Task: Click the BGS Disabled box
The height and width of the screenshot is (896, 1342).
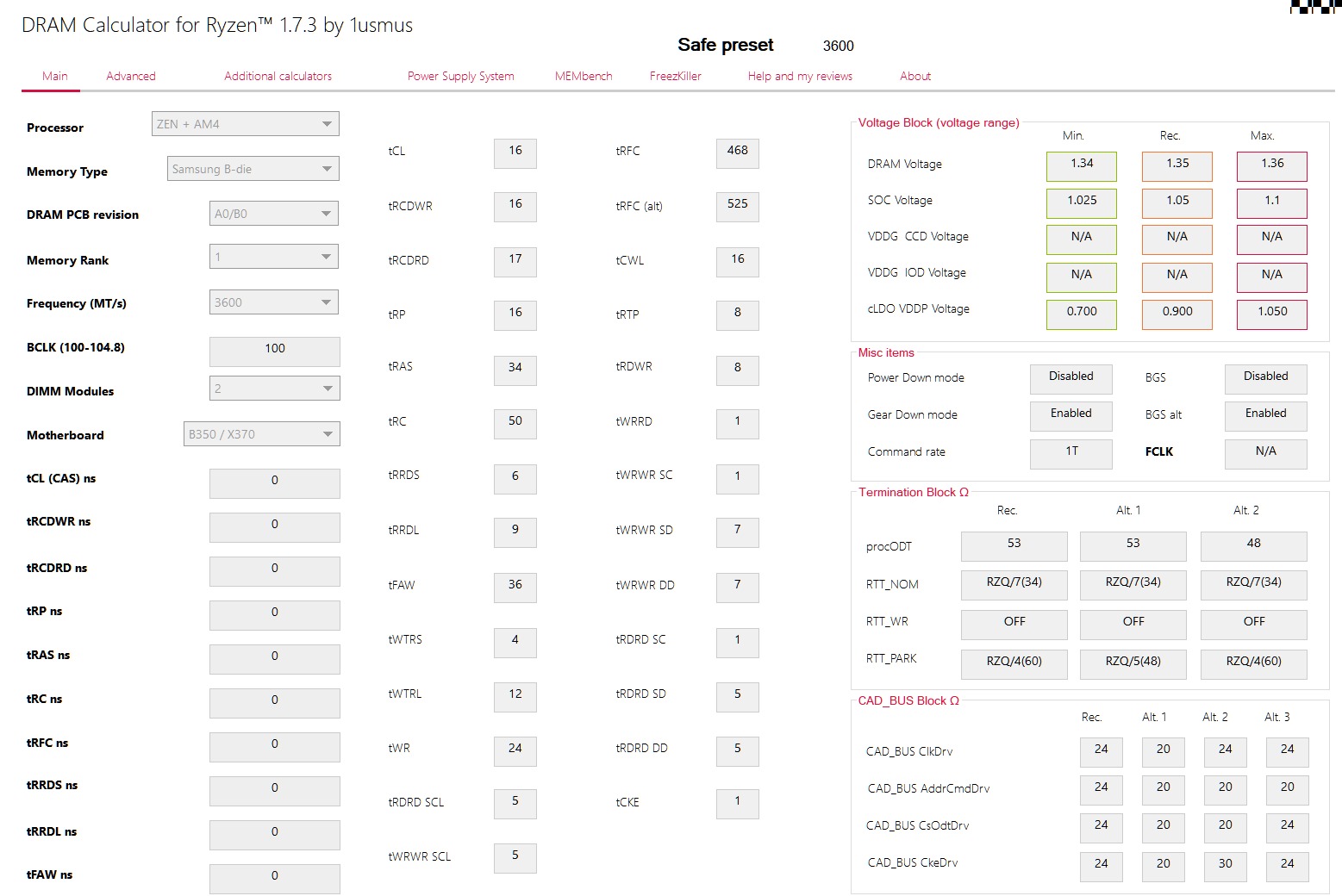Action: (x=1266, y=379)
